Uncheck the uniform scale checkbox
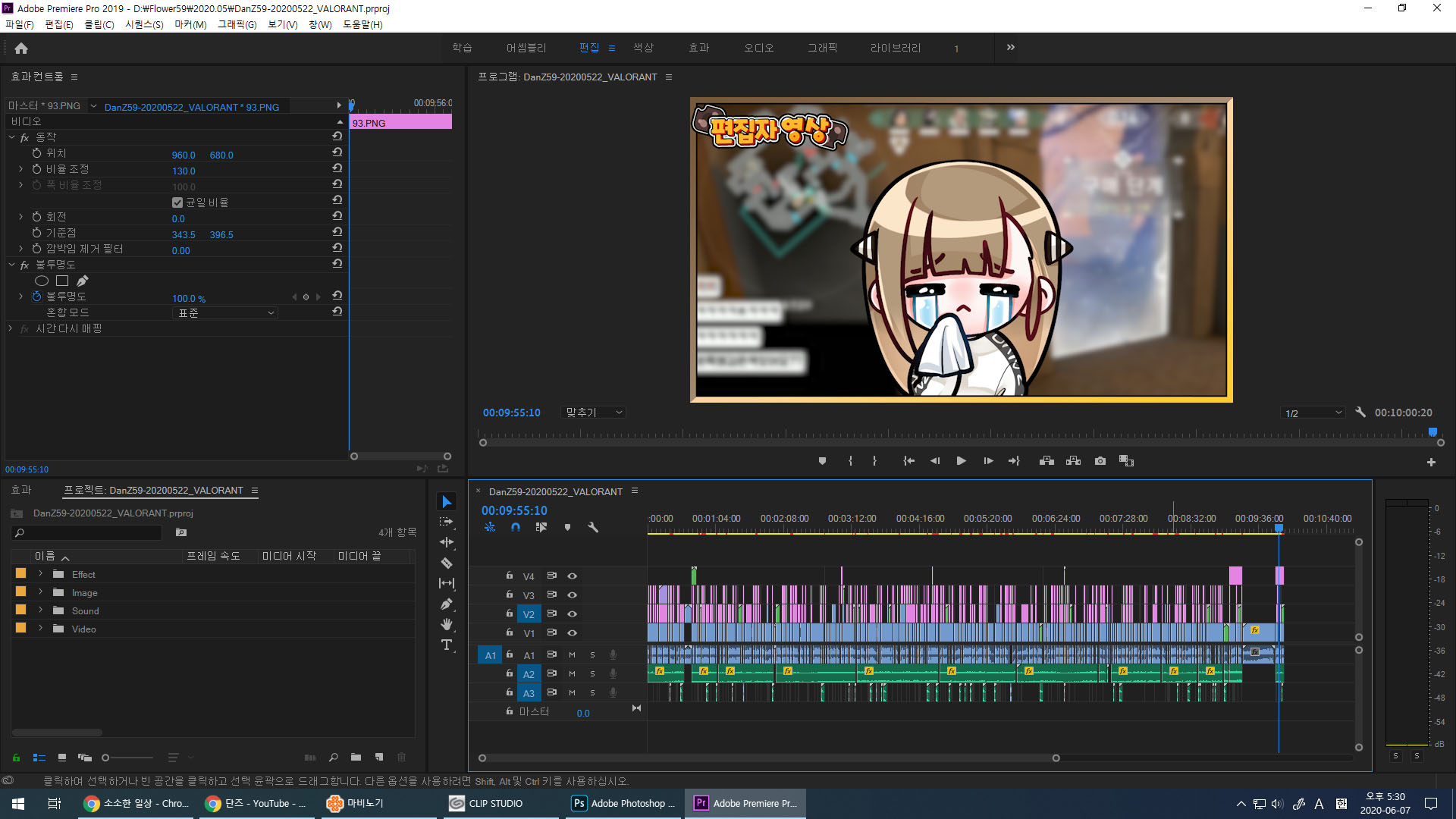1456x819 pixels. click(177, 202)
